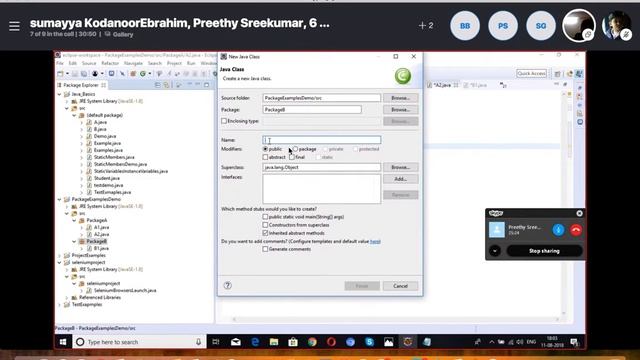Image resolution: width=640 pixels, height=360 pixels.
Task: Click the BB participant avatar
Action: (465, 26)
